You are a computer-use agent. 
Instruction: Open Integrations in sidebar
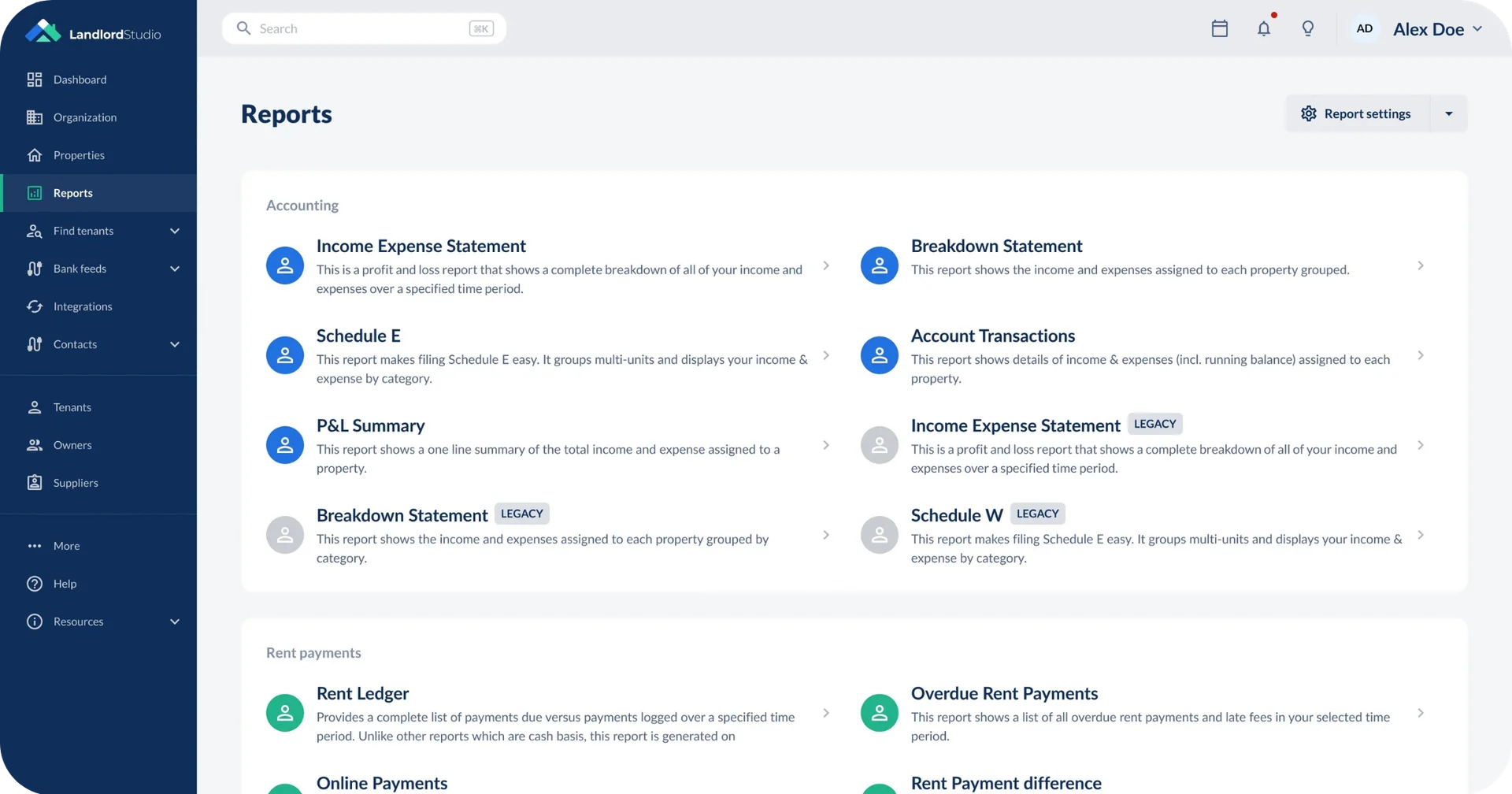point(98,306)
